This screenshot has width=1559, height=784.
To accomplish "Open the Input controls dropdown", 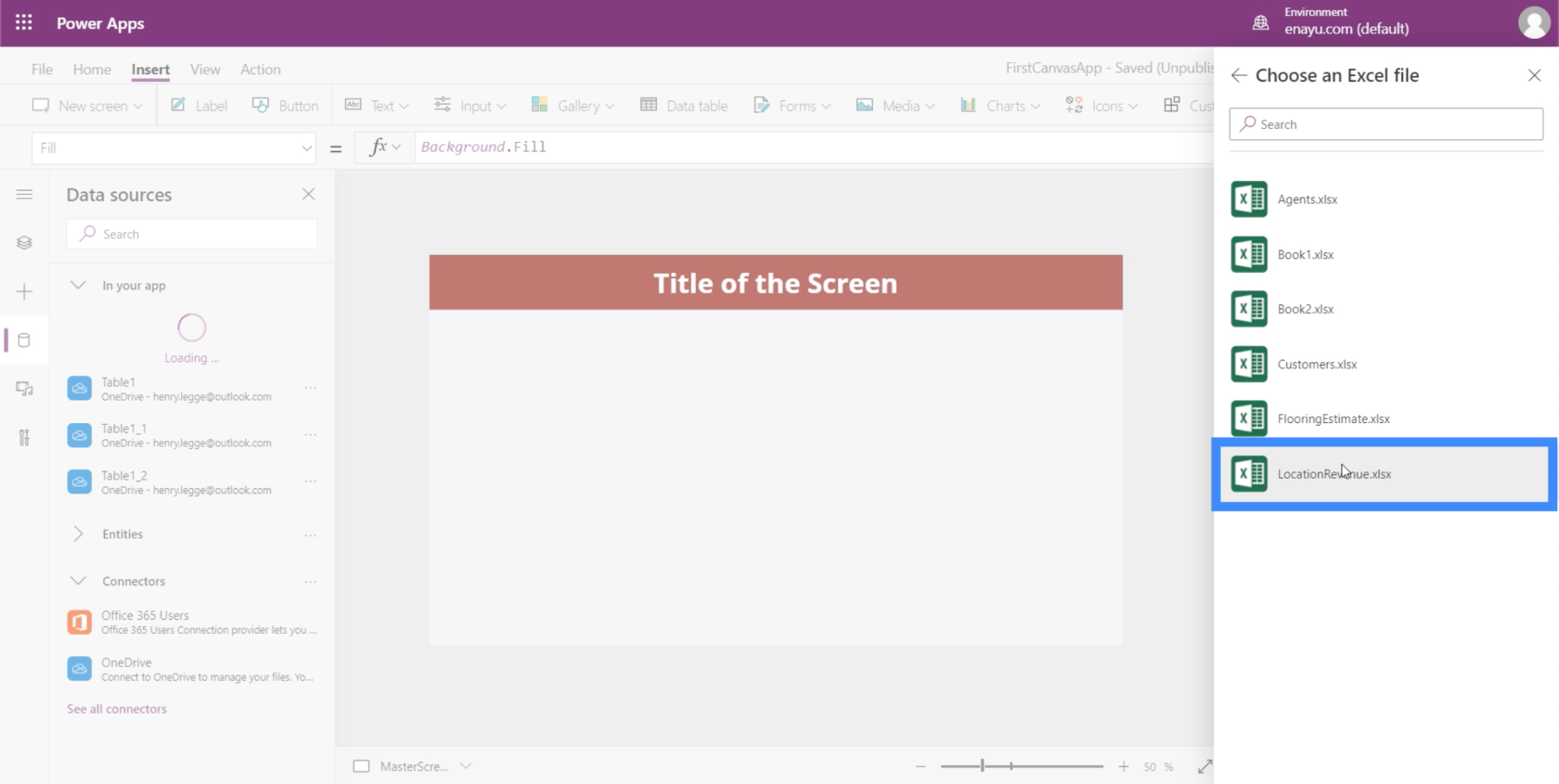I will tap(470, 106).
